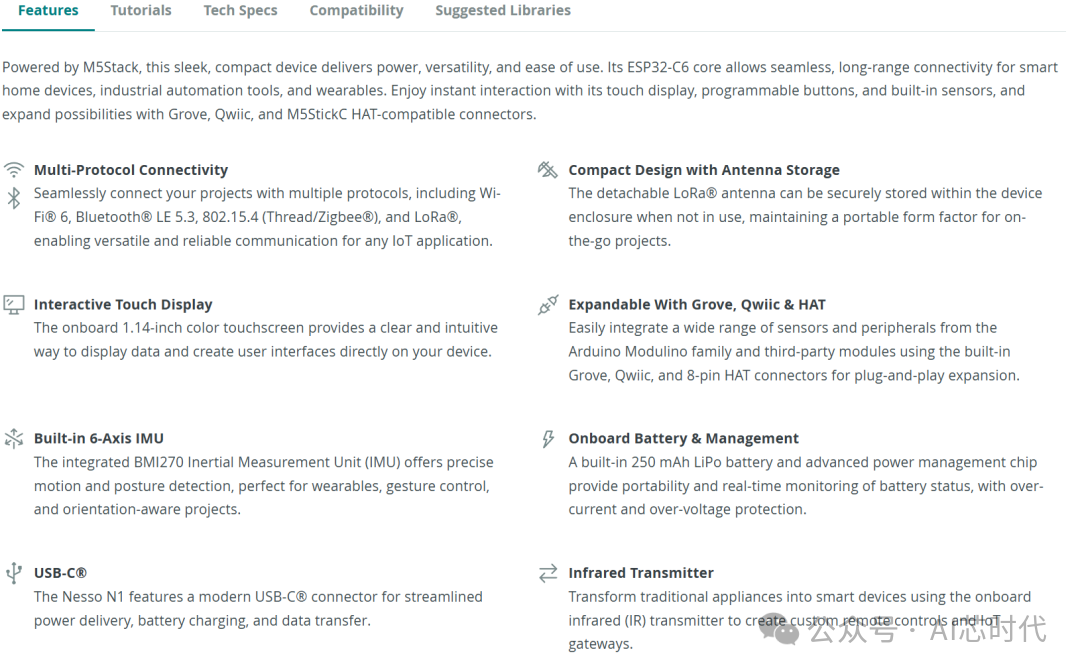This screenshot has width=1080, height=672.
Task: Click the Multi-Protocol Connectivity heading
Action: pyautogui.click(x=131, y=170)
